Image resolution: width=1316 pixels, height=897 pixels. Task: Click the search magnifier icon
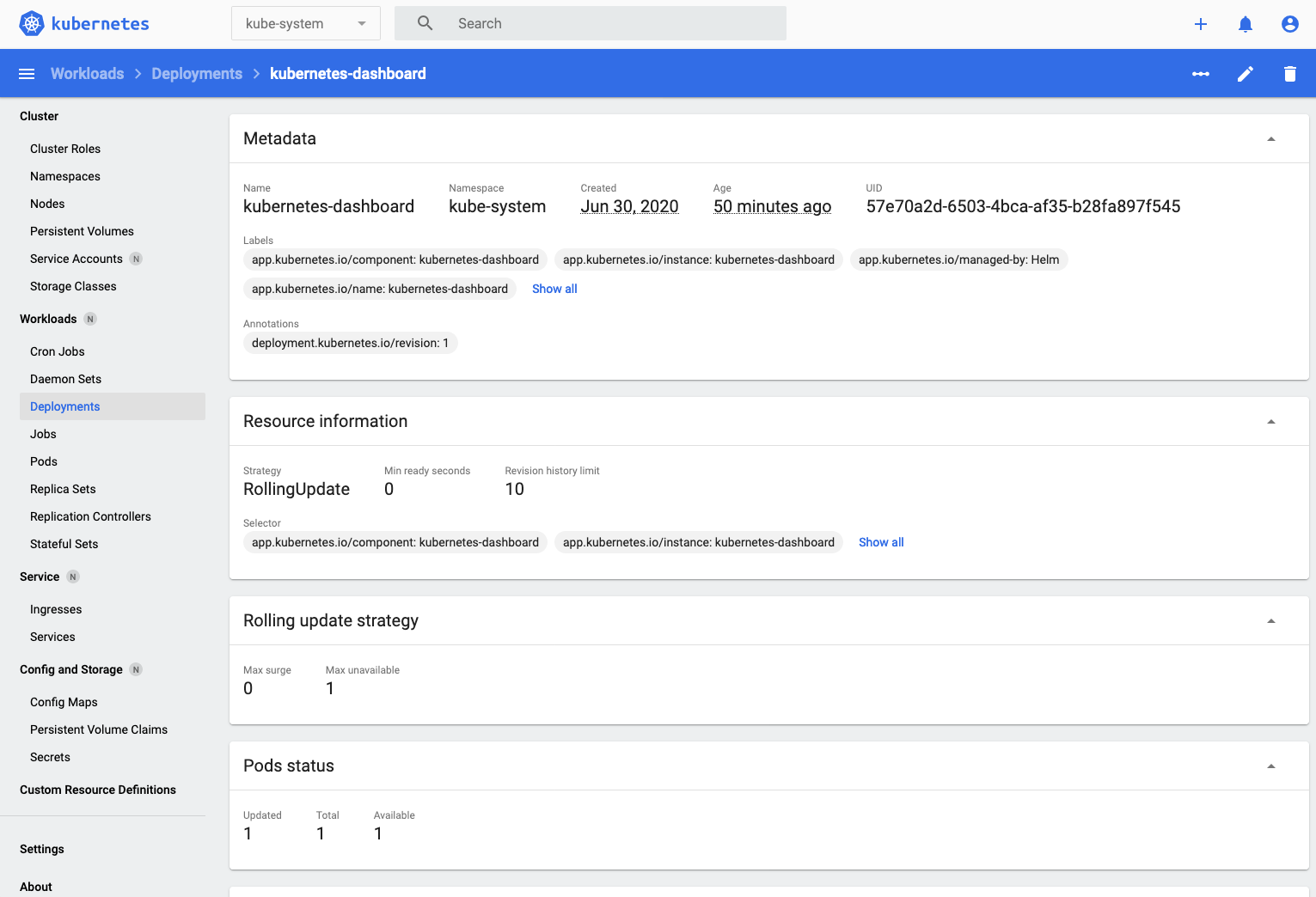click(425, 23)
